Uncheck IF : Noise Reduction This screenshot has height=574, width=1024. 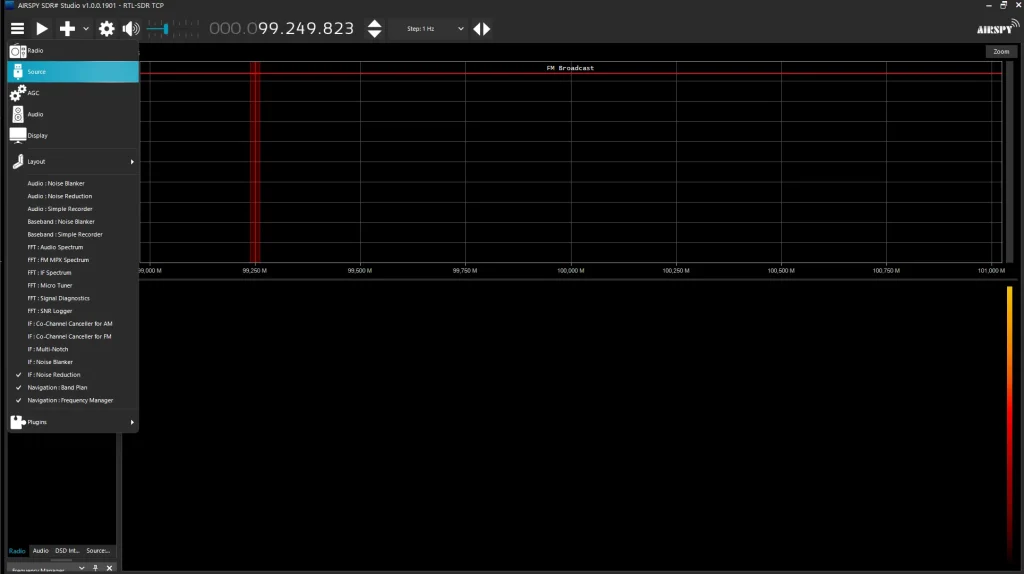(x=54, y=375)
